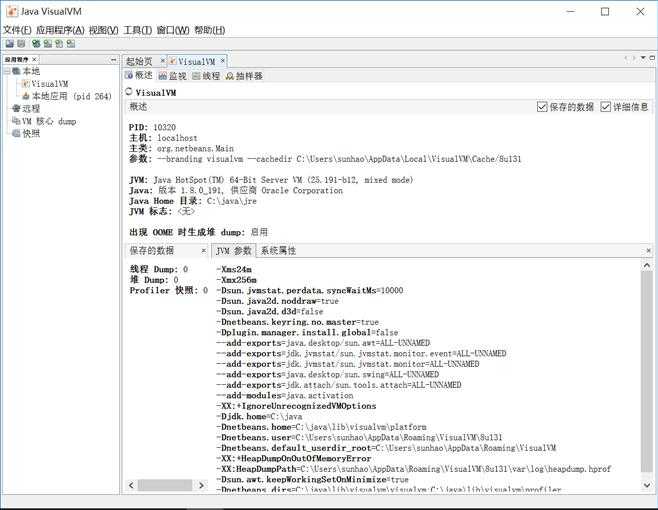Open the 应用程序(A) menu
The image size is (658, 510).
(x=60, y=30)
